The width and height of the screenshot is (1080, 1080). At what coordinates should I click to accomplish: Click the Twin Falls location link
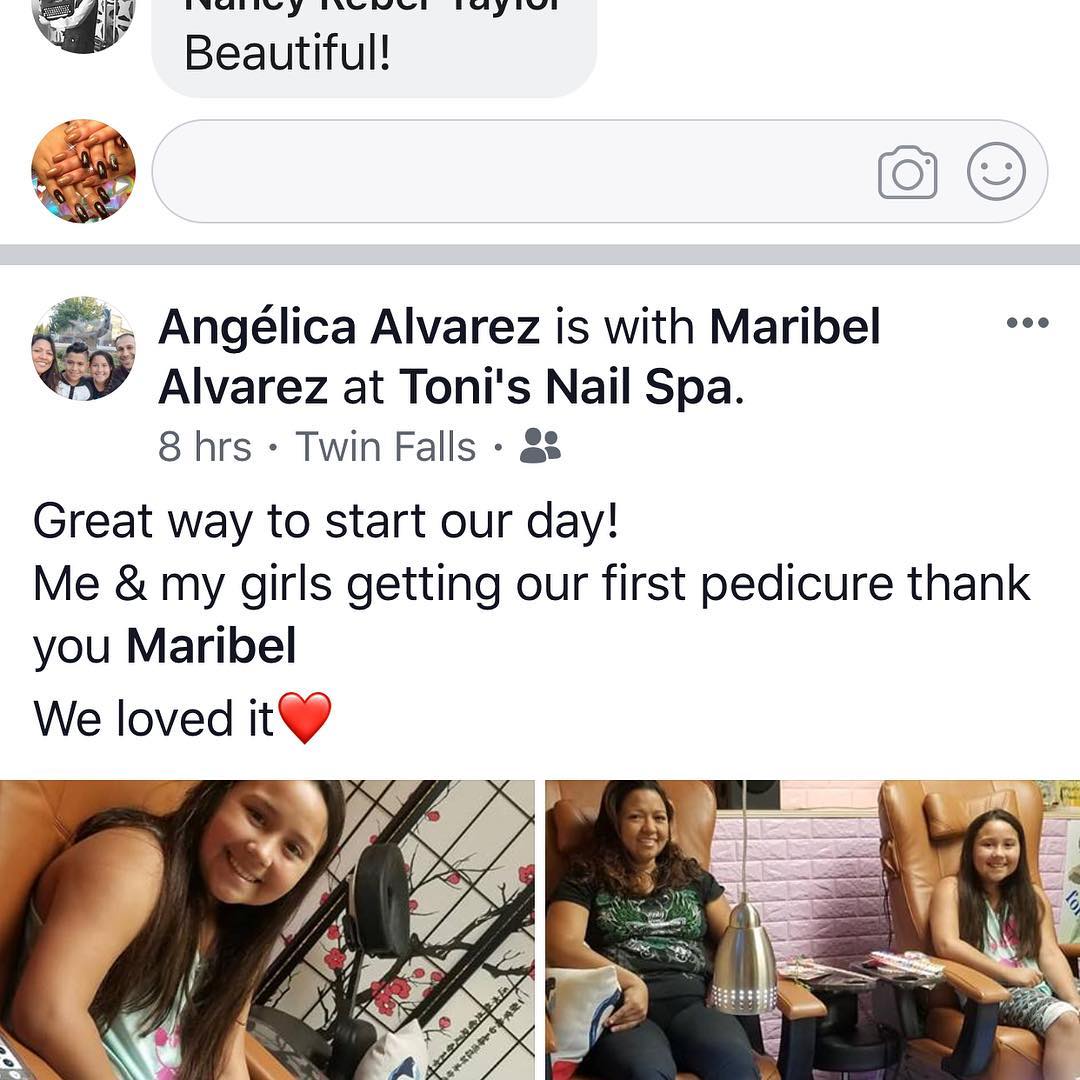(x=386, y=446)
